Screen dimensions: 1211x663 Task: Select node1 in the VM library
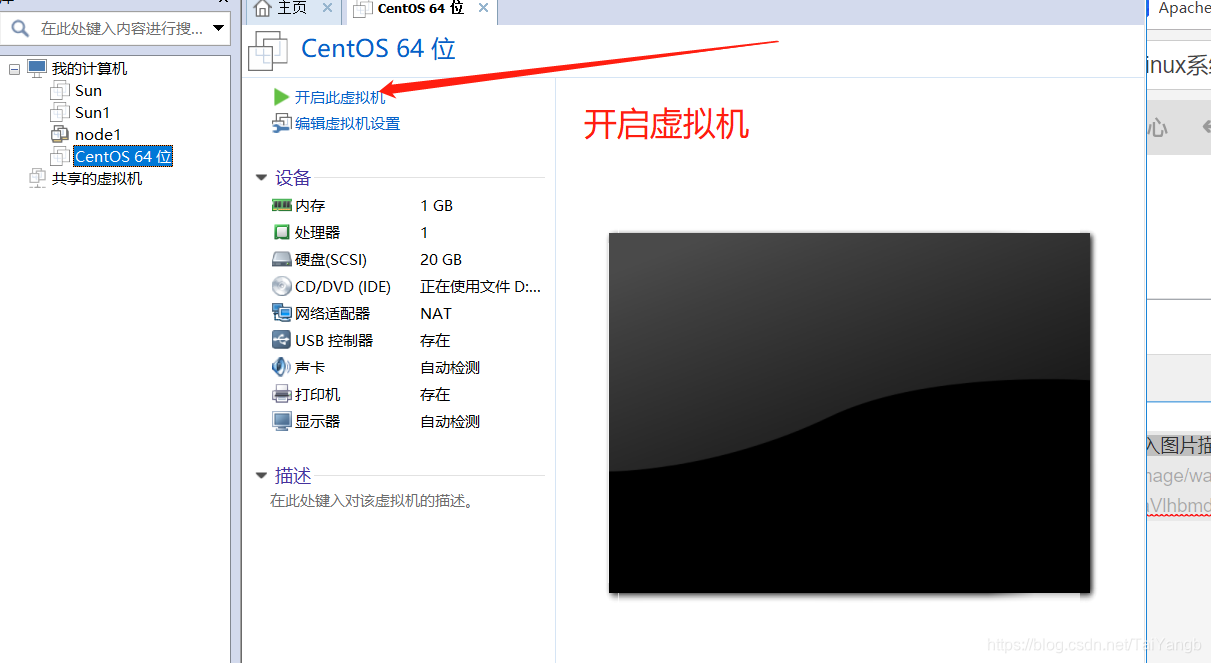click(98, 134)
